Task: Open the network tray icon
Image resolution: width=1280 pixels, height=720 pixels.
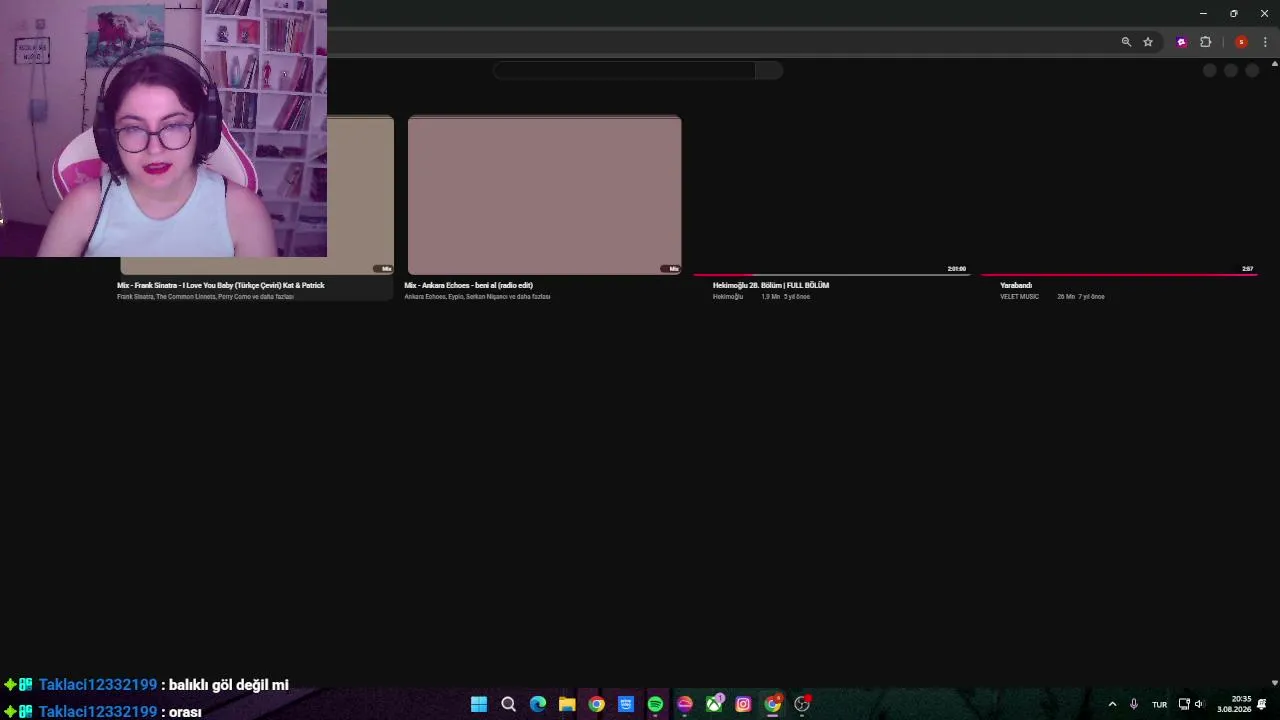Action: click(x=1184, y=704)
